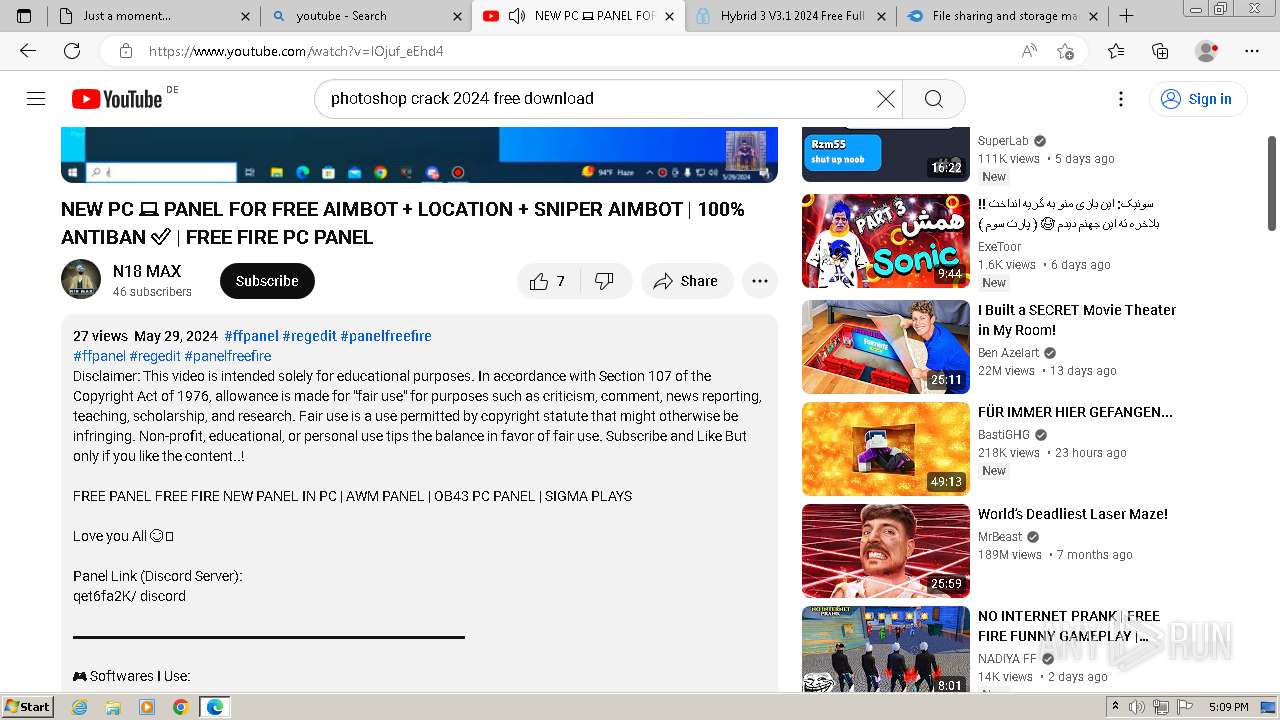1280x720 pixels.
Task: Close the 'youtube - Search' tab
Action: pos(457,16)
